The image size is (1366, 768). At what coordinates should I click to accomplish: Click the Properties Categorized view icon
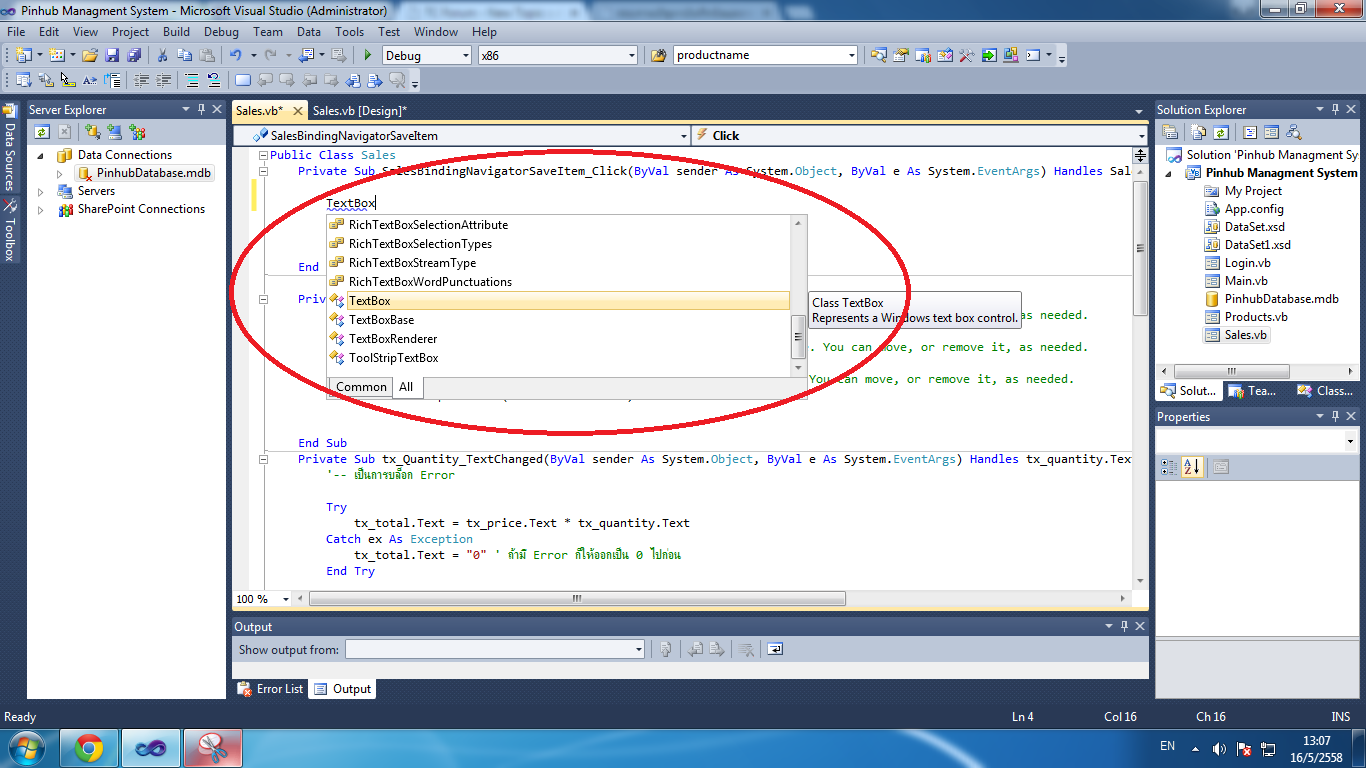pos(1169,467)
